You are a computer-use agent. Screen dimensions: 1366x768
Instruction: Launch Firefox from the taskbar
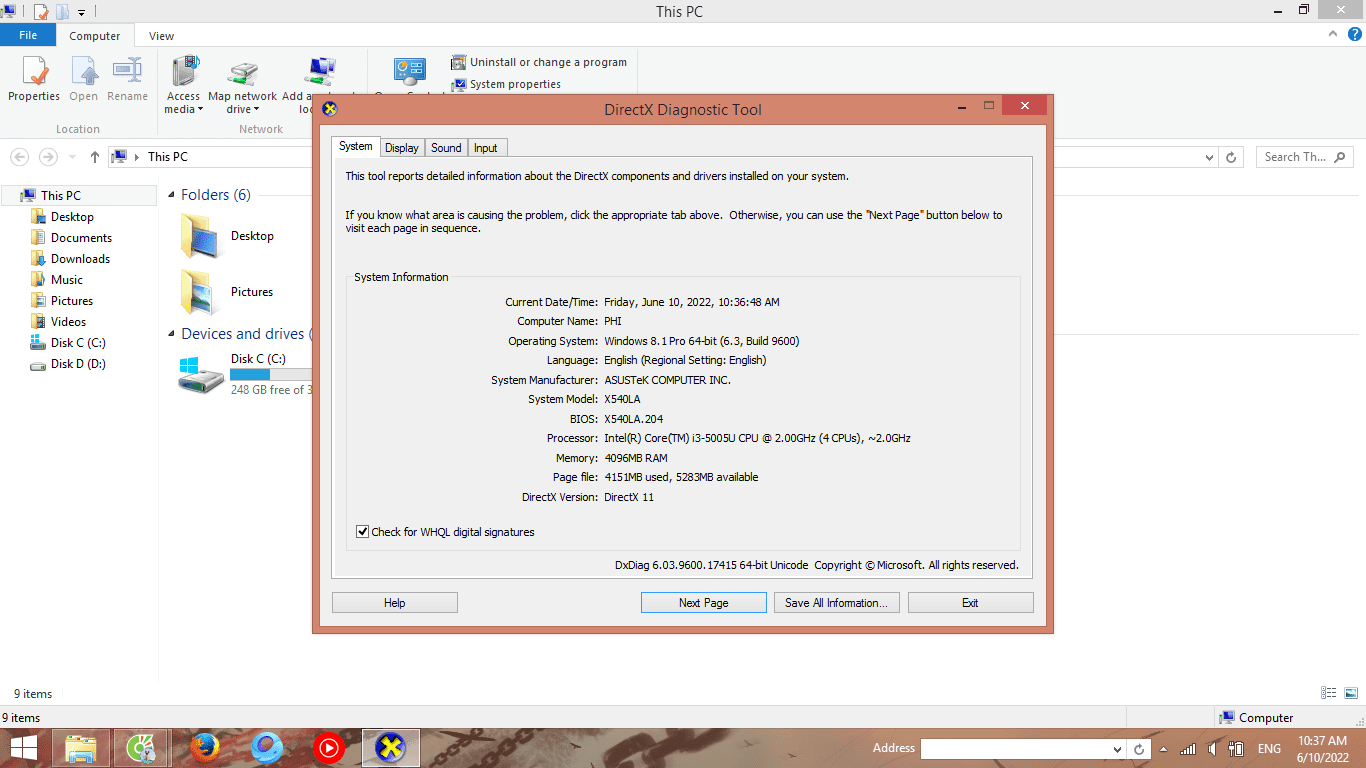(205, 748)
